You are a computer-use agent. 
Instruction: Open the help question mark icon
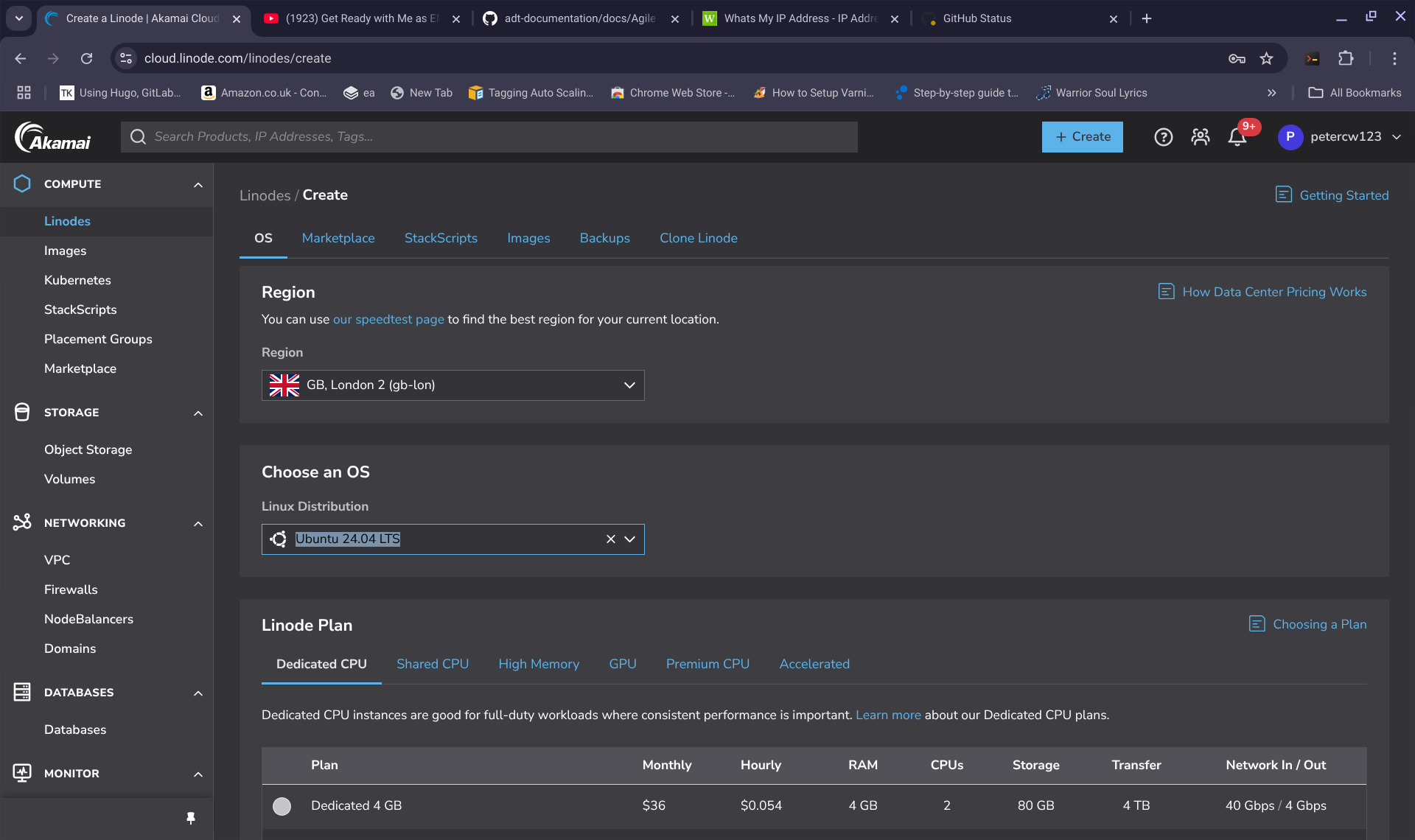[1163, 137]
